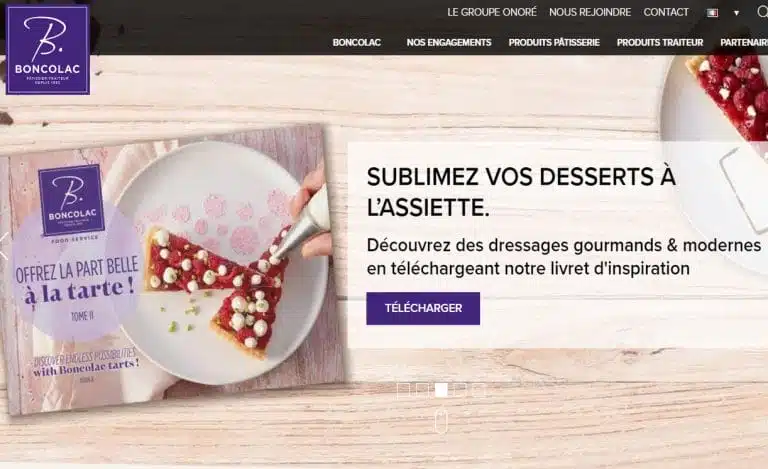The image size is (768, 469).
Task: Go to previous slide with left arrow
Action: [4, 246]
